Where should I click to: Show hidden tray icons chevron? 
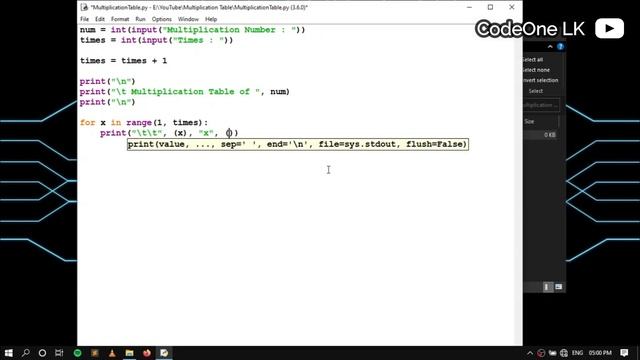[530, 353]
